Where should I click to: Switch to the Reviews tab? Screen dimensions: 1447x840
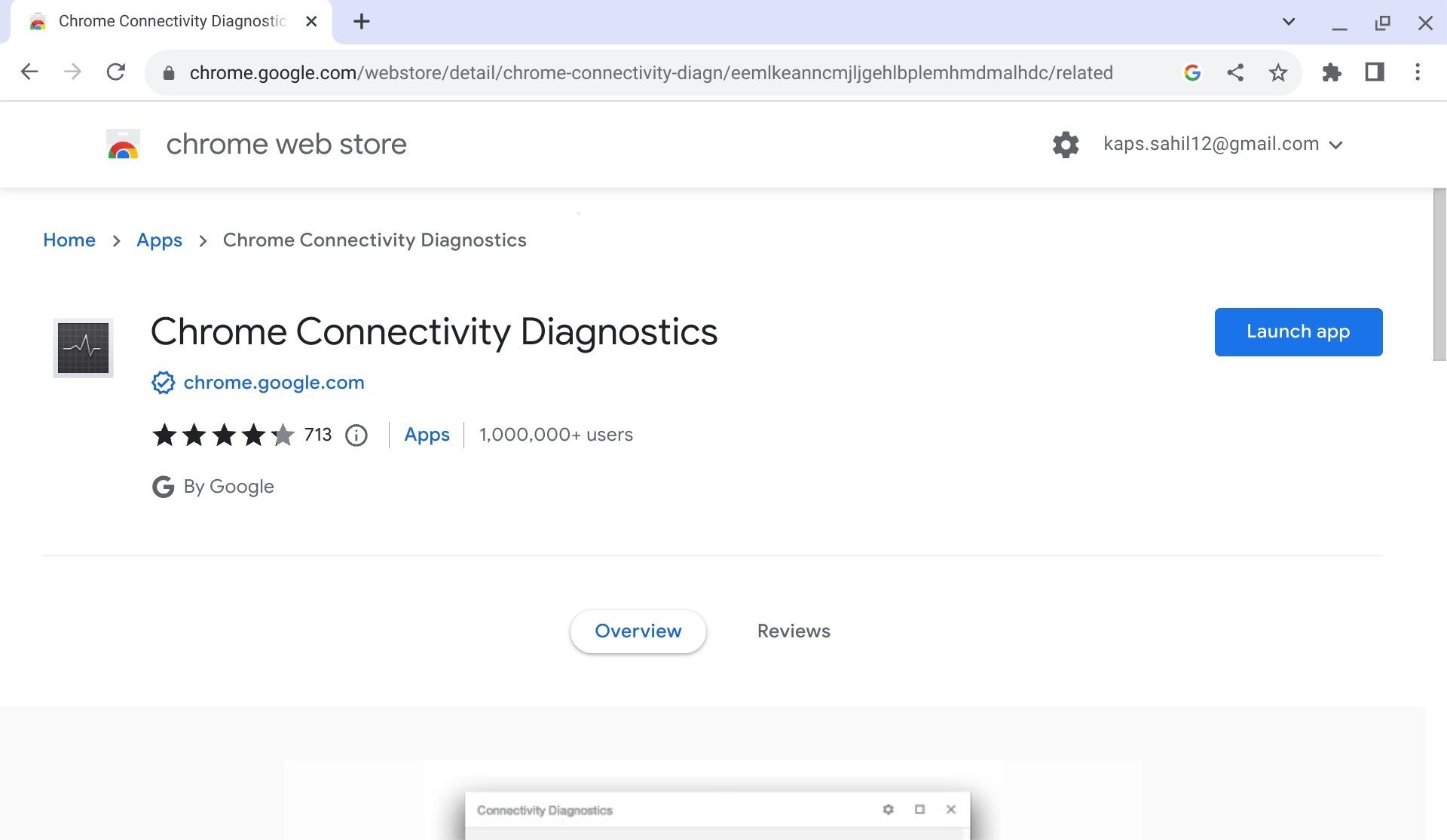(793, 630)
